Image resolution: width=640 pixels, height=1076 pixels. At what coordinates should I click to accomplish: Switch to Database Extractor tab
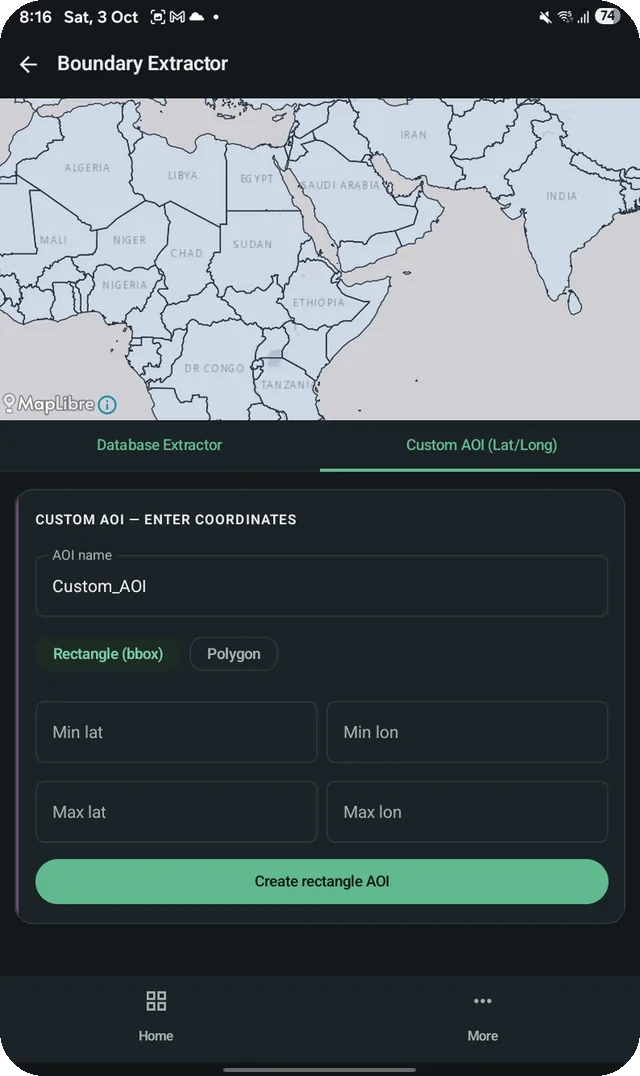[x=159, y=445]
